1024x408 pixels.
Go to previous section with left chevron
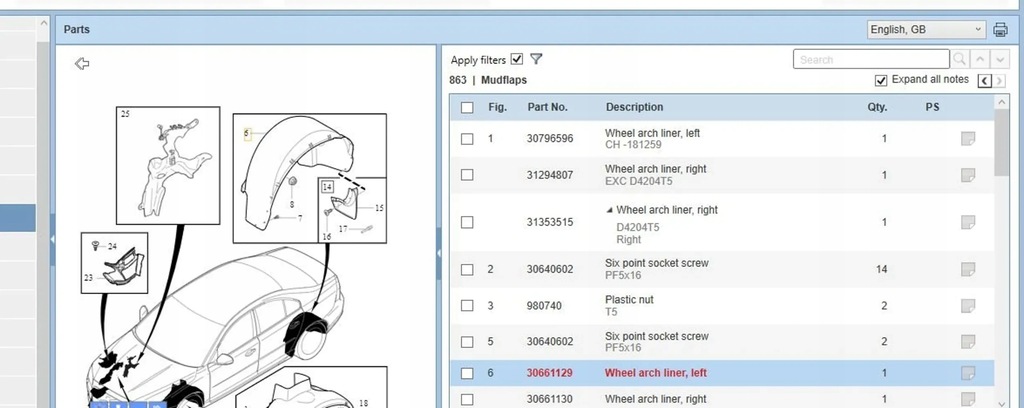984,80
